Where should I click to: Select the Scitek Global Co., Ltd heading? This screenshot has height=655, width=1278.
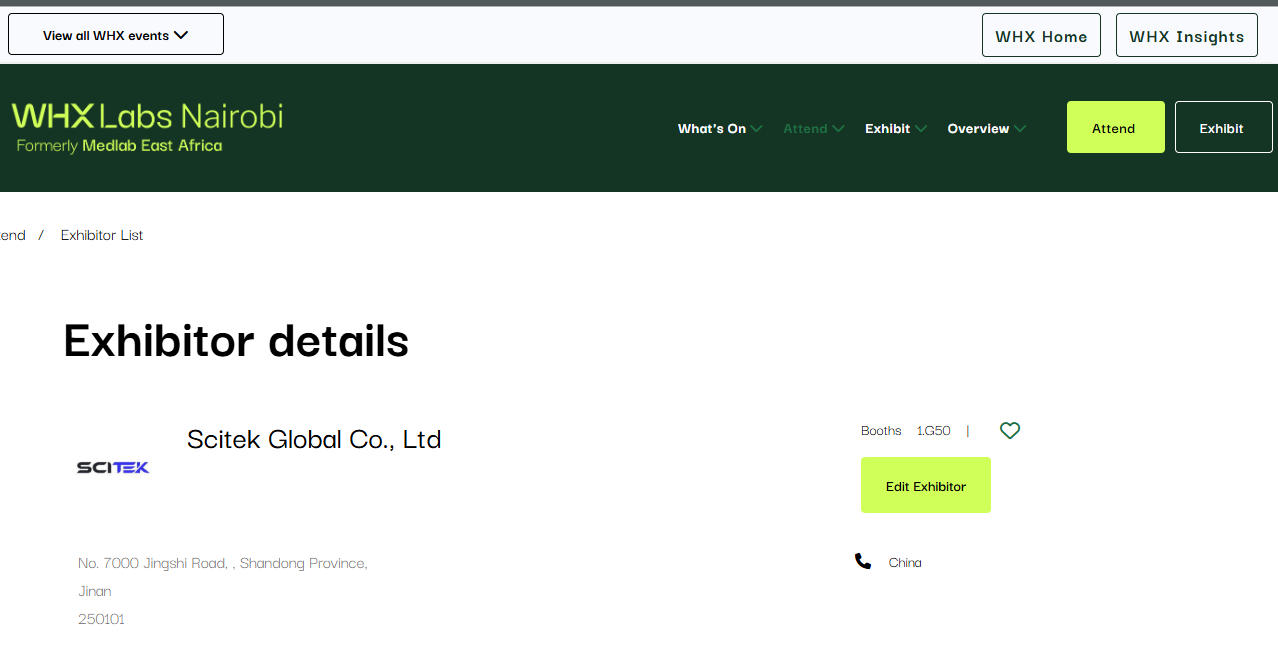[314, 439]
